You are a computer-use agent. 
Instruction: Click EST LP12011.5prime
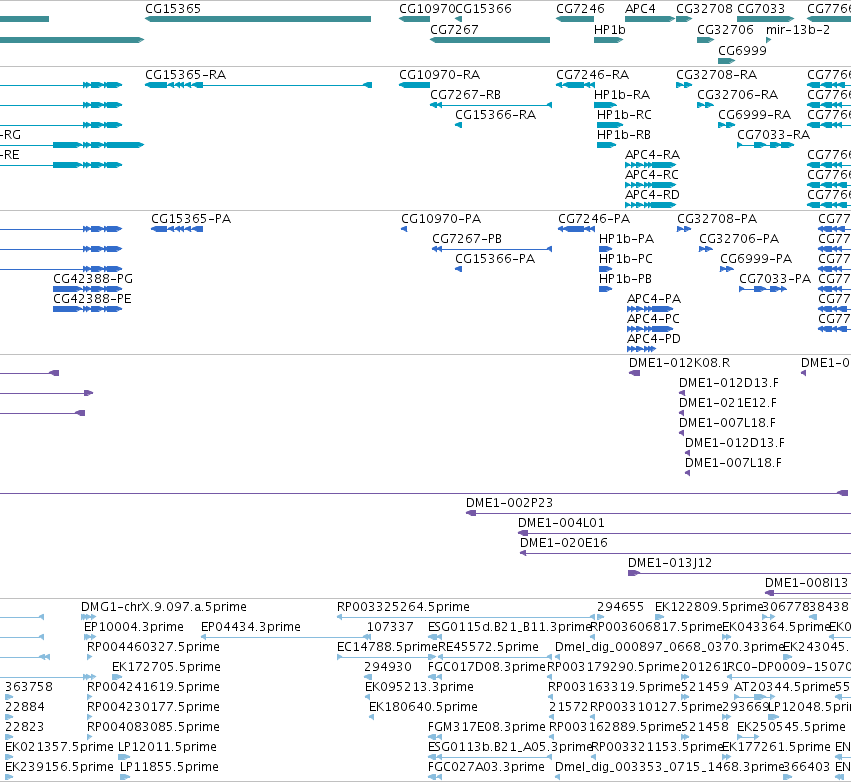pyautogui.click(x=167, y=747)
